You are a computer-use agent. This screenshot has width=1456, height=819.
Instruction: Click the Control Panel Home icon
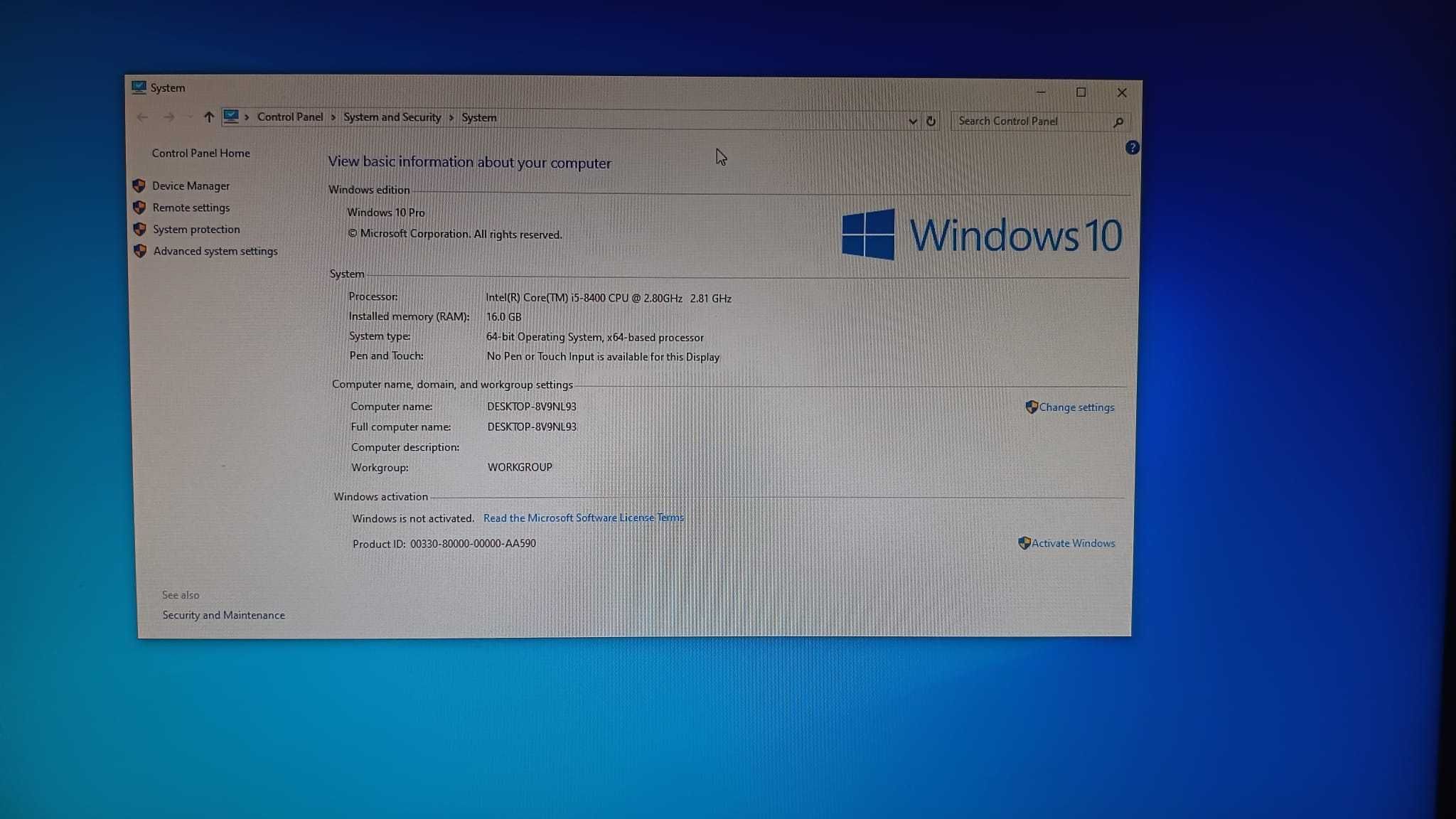201,152
